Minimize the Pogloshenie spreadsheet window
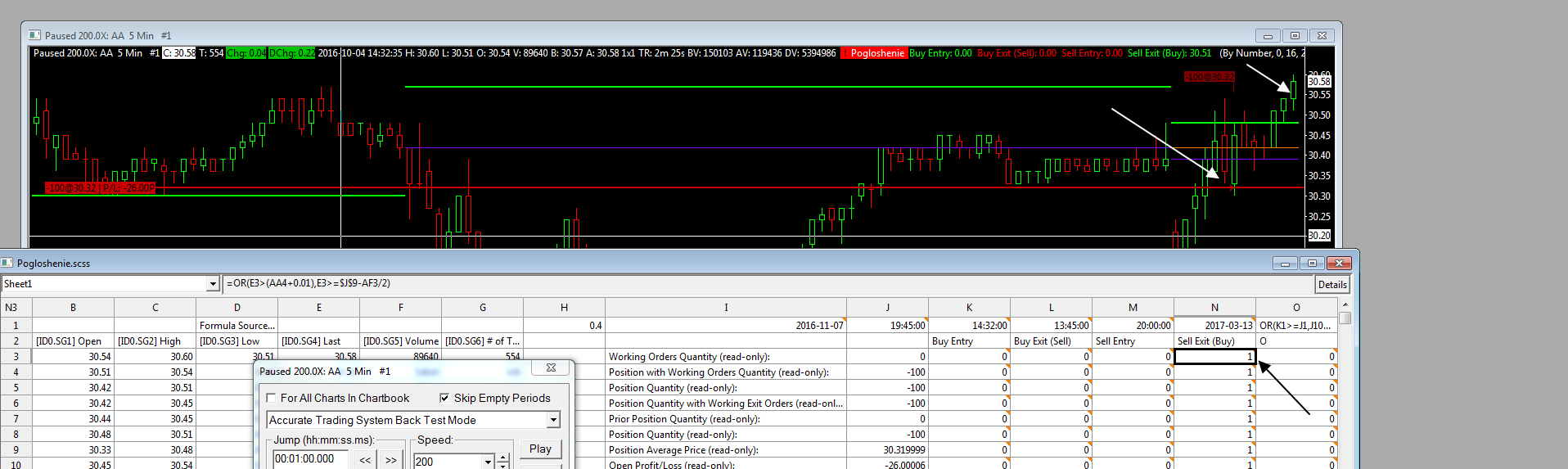 point(1285,264)
